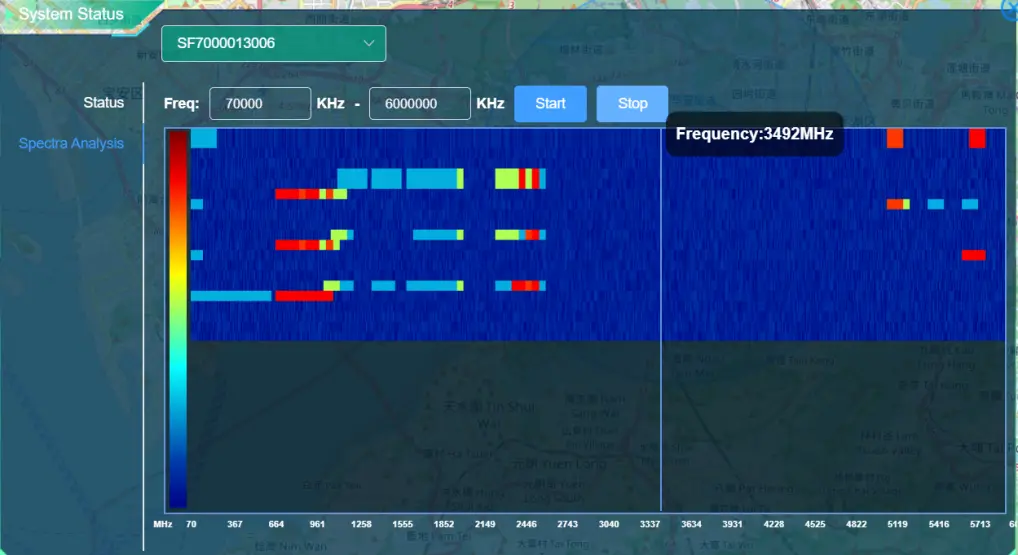Click the 1258 label on the frequency axis
This screenshot has height=555, width=1018.
(x=361, y=524)
